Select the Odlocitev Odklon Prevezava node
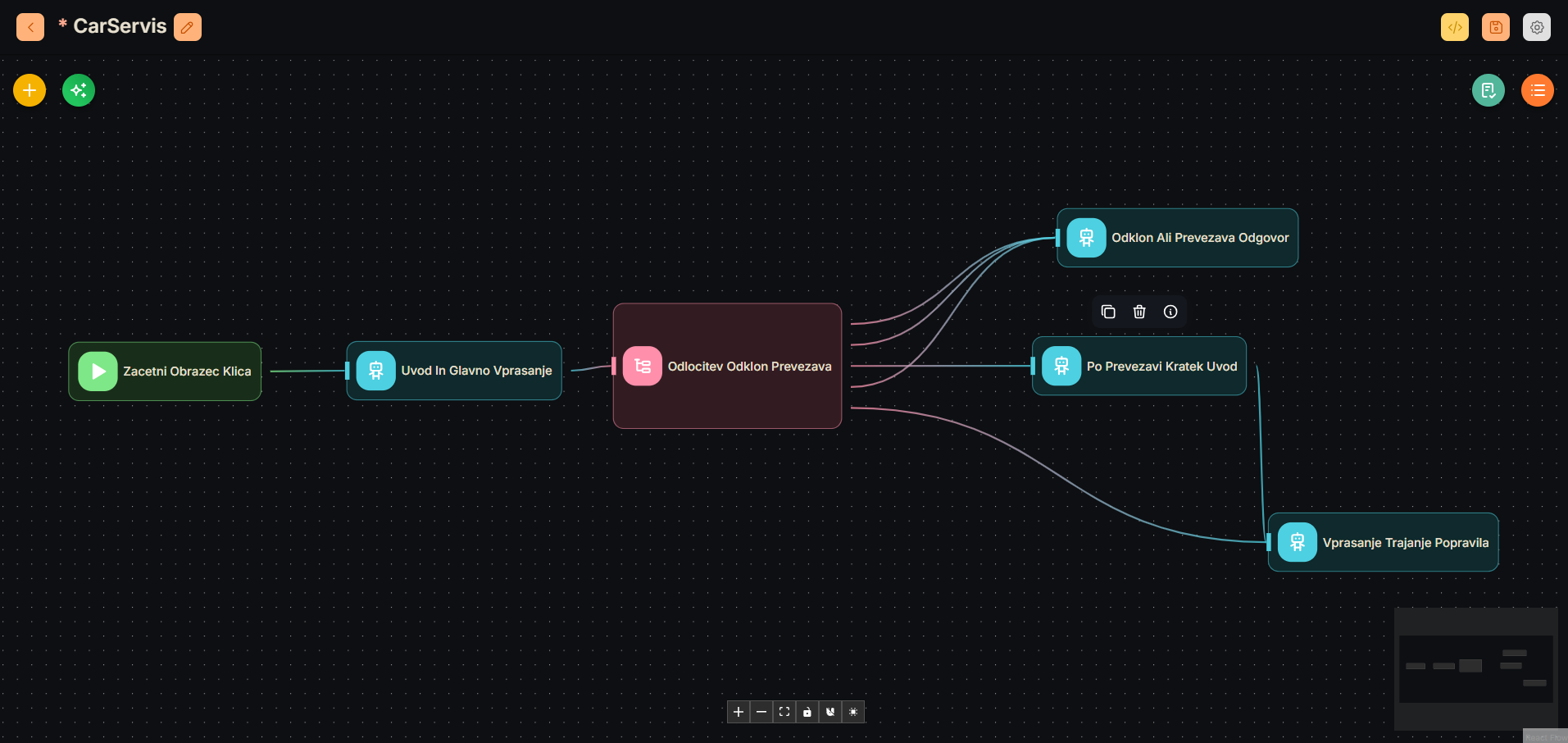Screen dimensions: 1568x743 pos(727,367)
